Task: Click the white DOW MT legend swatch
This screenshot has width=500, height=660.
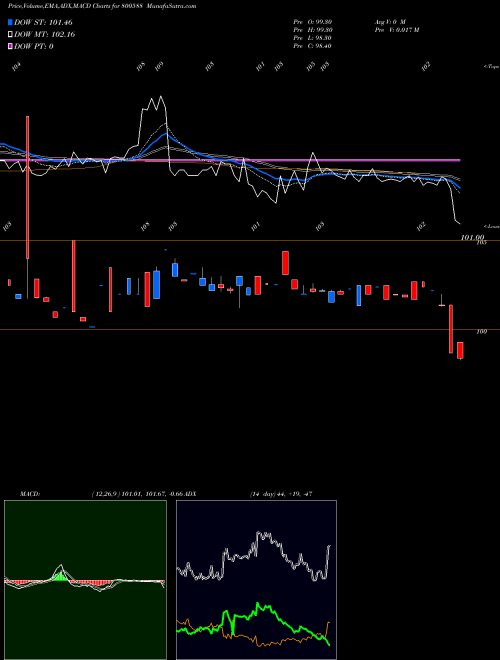Action: [10, 35]
